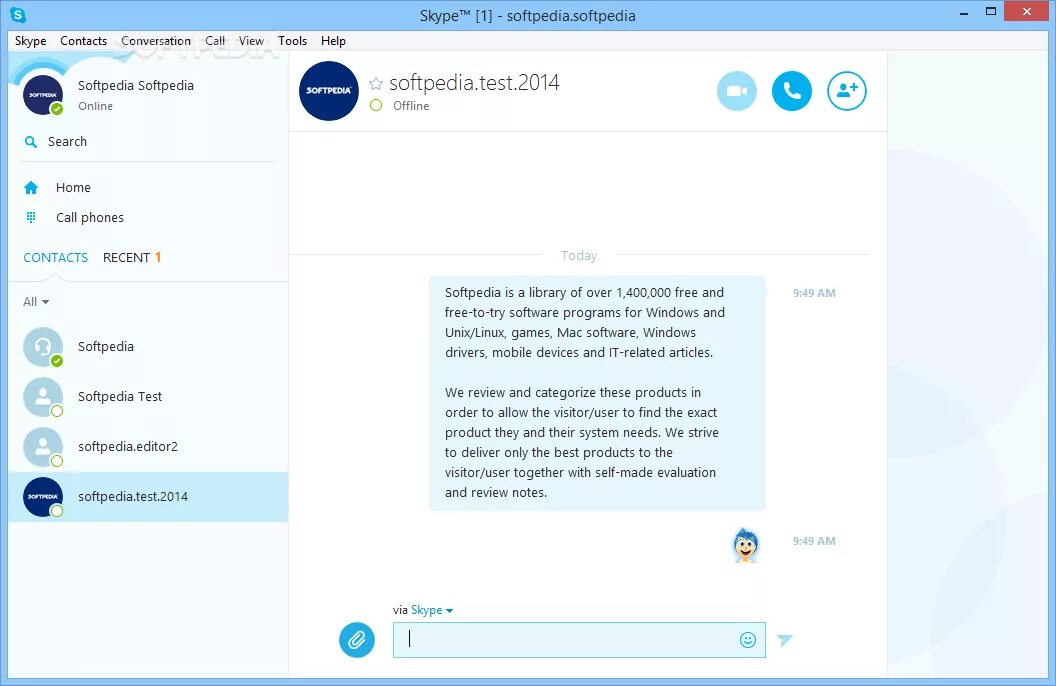This screenshot has height=686, width=1056.
Task: Click softpedia.test.2014 avatar in conversation header
Action: click(329, 91)
